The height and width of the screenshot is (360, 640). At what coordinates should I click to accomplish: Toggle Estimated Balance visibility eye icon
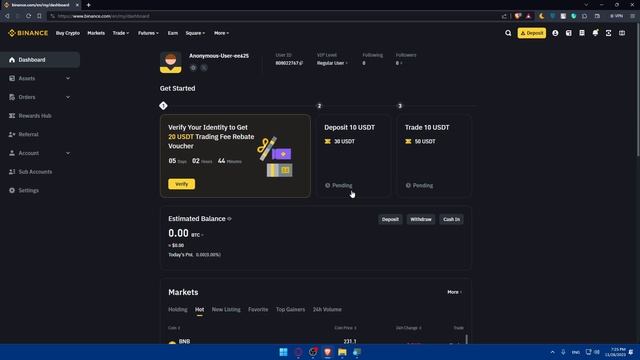tap(229, 219)
